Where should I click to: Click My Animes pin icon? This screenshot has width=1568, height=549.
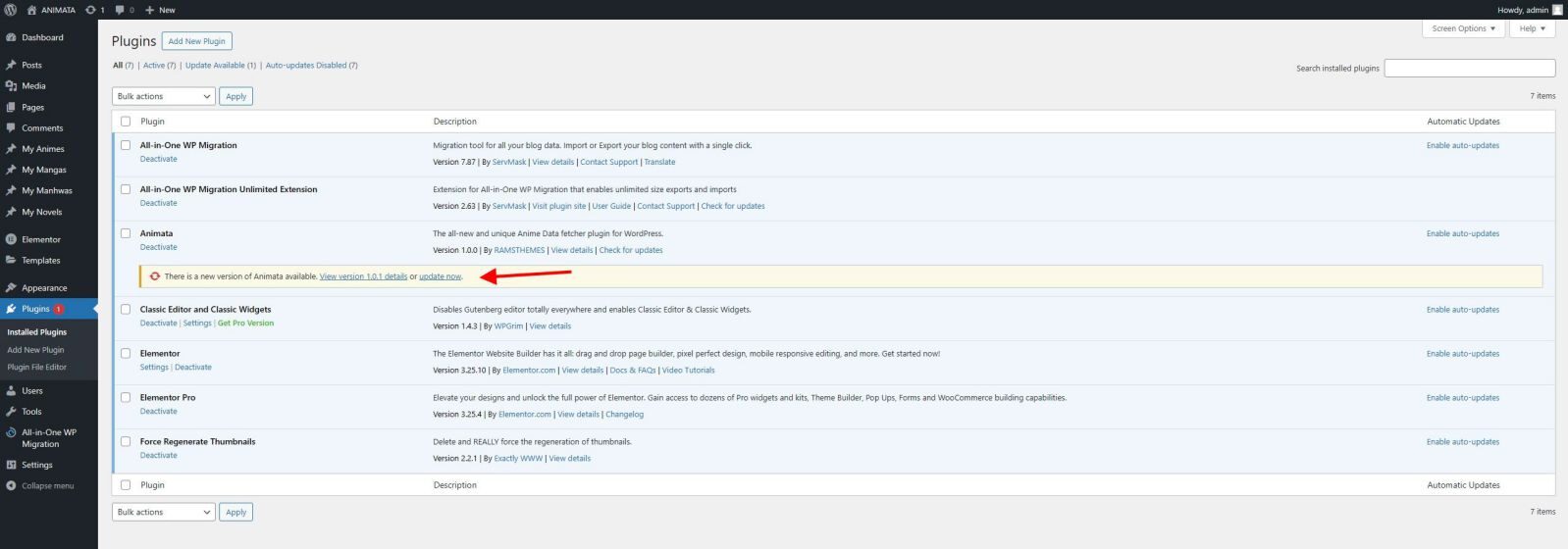click(x=11, y=149)
